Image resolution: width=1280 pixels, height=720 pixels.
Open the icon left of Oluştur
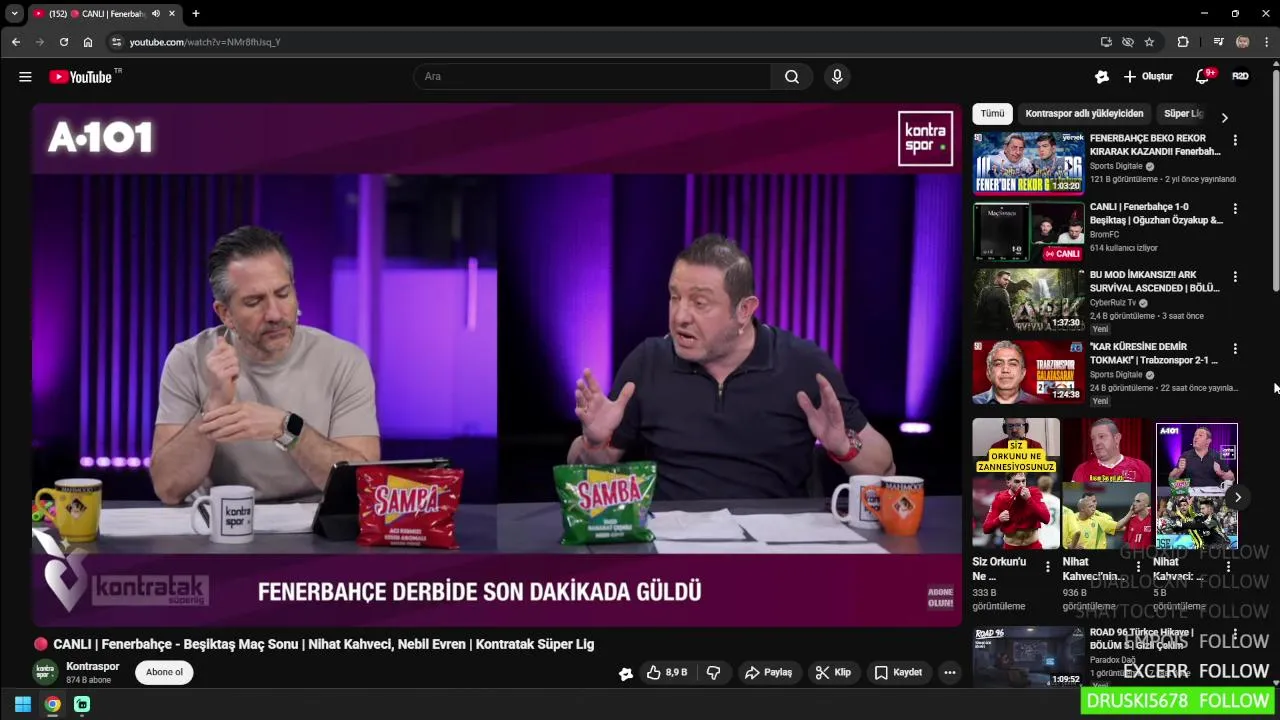coord(1102,77)
